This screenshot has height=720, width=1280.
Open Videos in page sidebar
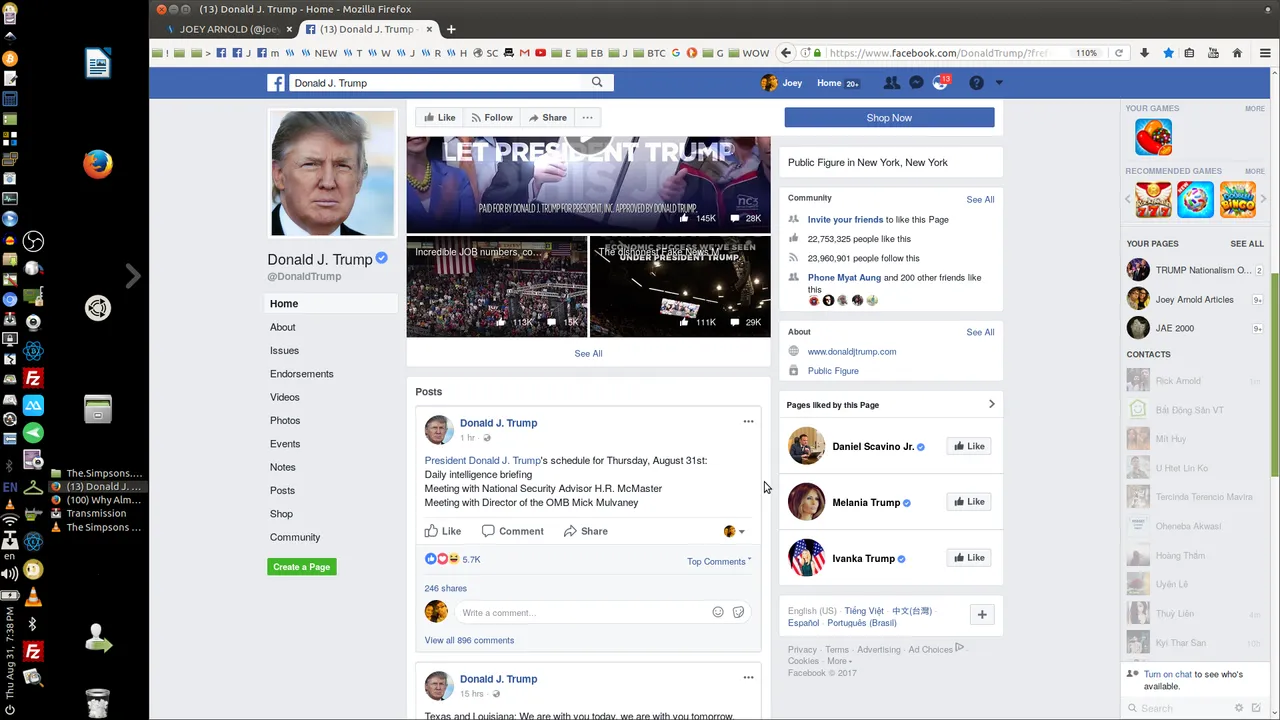[285, 397]
